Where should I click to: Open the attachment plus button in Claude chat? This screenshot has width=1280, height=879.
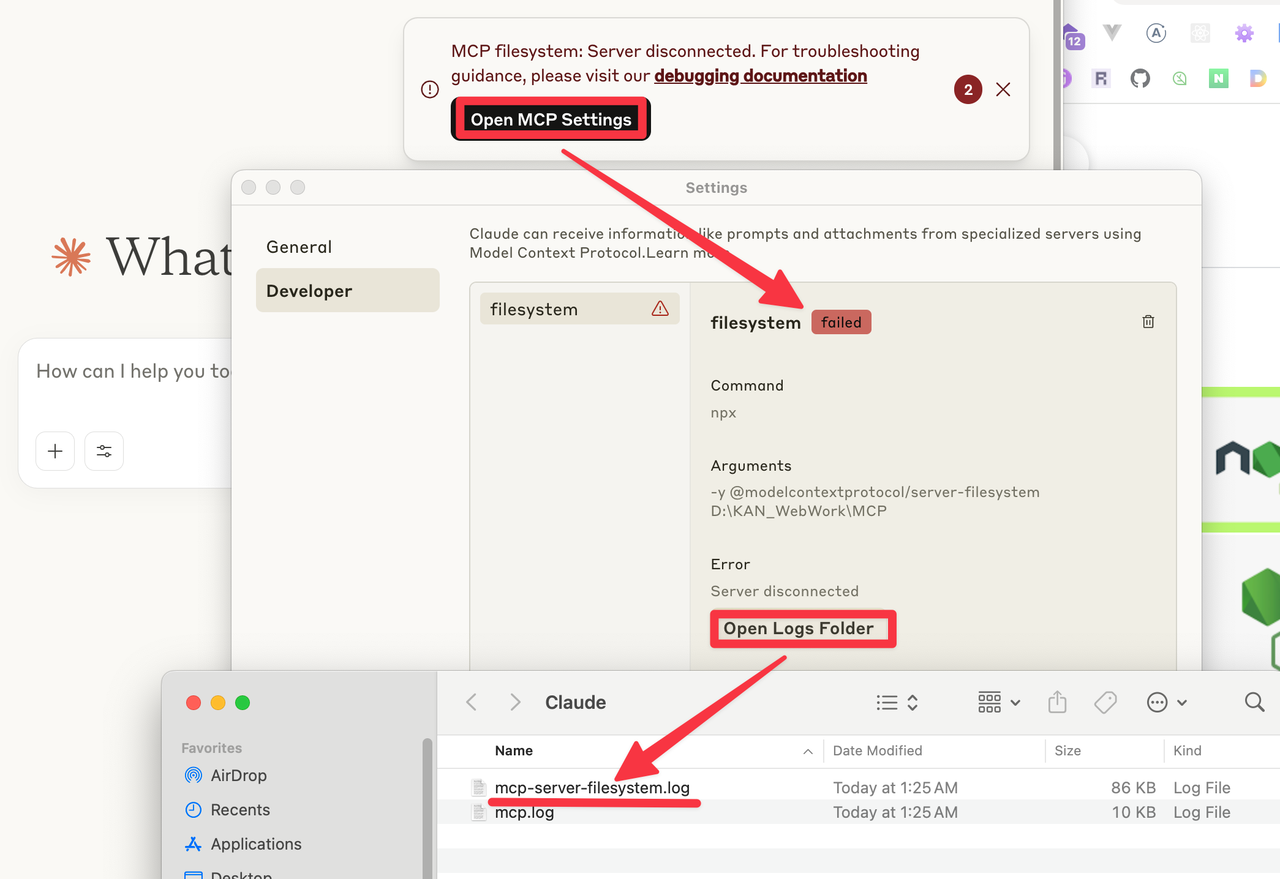[55, 451]
